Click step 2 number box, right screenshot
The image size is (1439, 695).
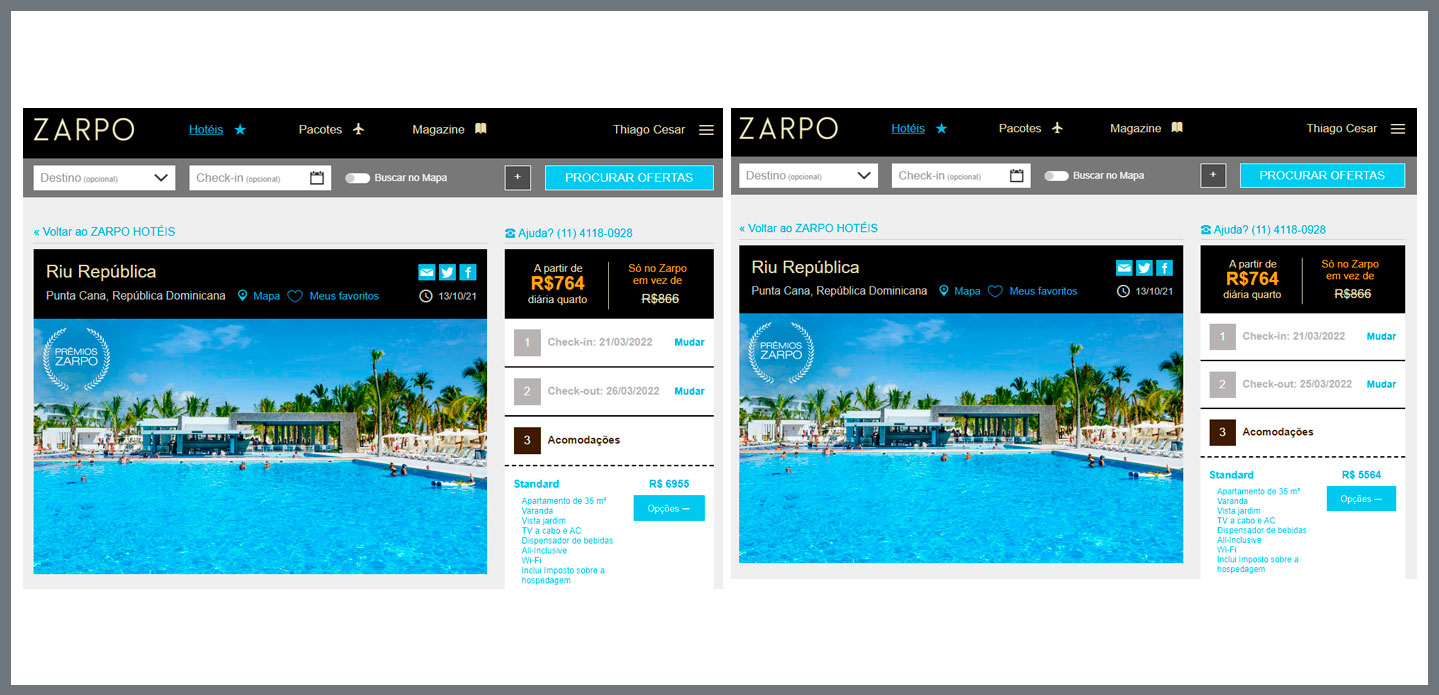coord(1222,384)
